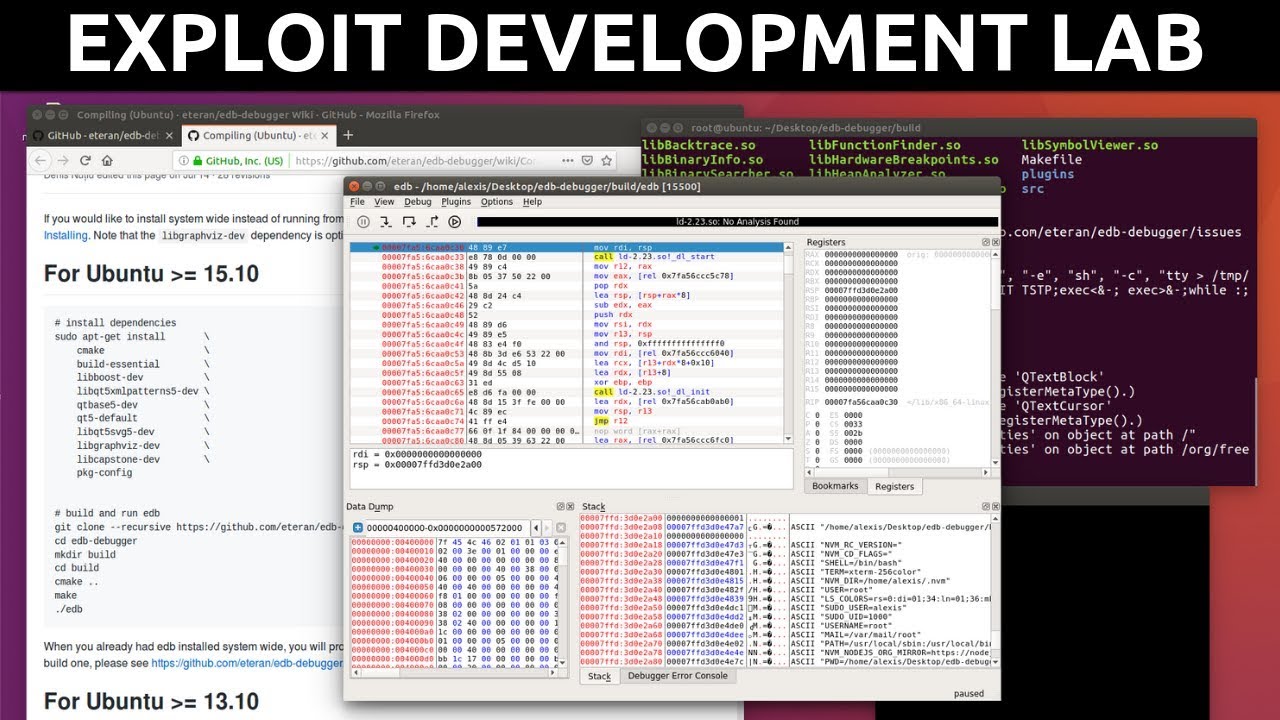Select the 'call ld-2.23.so!_dl_init' instruction row

point(565,392)
